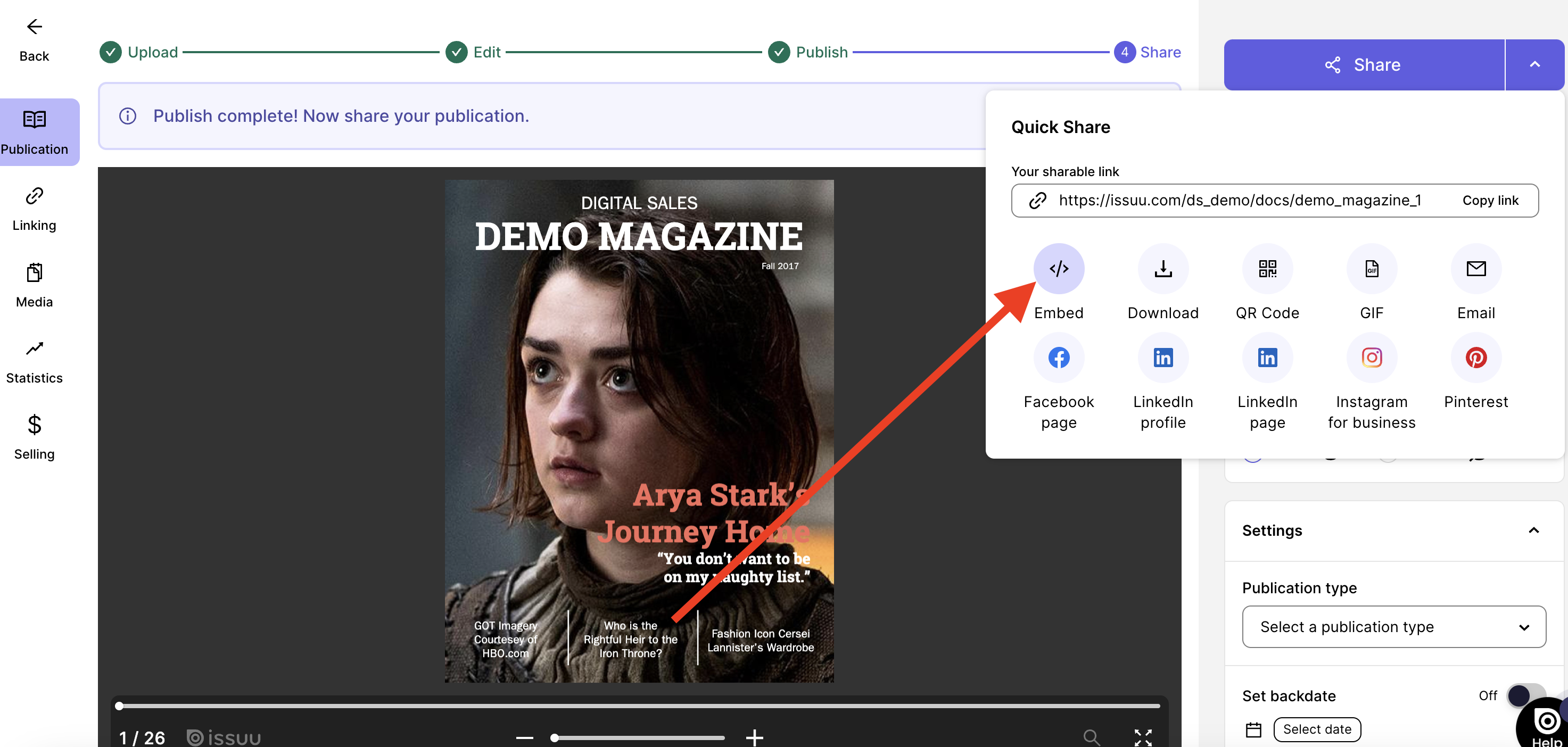The height and width of the screenshot is (747, 1568).
Task: Click the zoom level slider
Action: coord(638,737)
